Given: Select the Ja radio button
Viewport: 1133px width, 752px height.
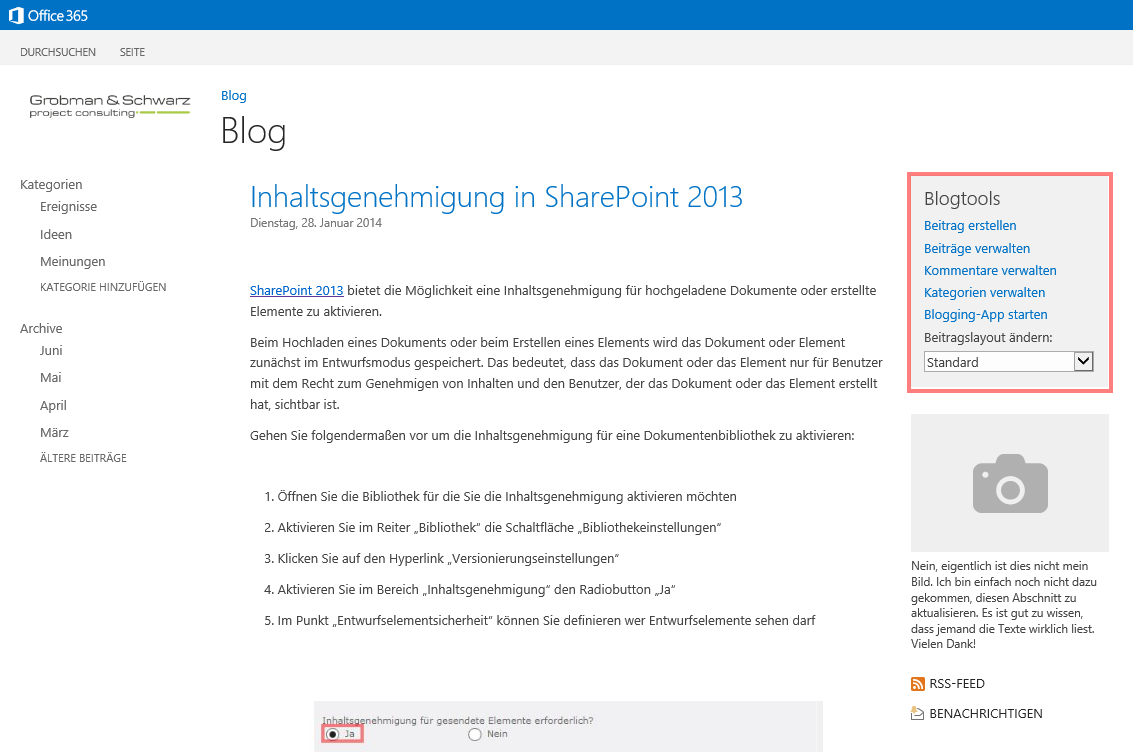Looking at the screenshot, I should point(332,734).
